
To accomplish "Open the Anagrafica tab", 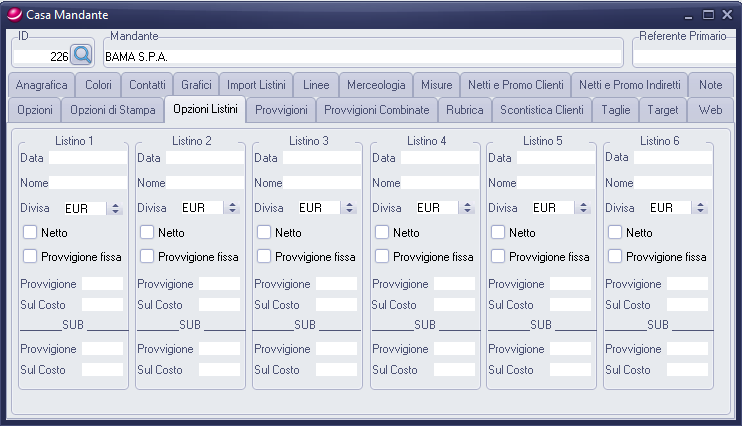I will (x=42, y=85).
